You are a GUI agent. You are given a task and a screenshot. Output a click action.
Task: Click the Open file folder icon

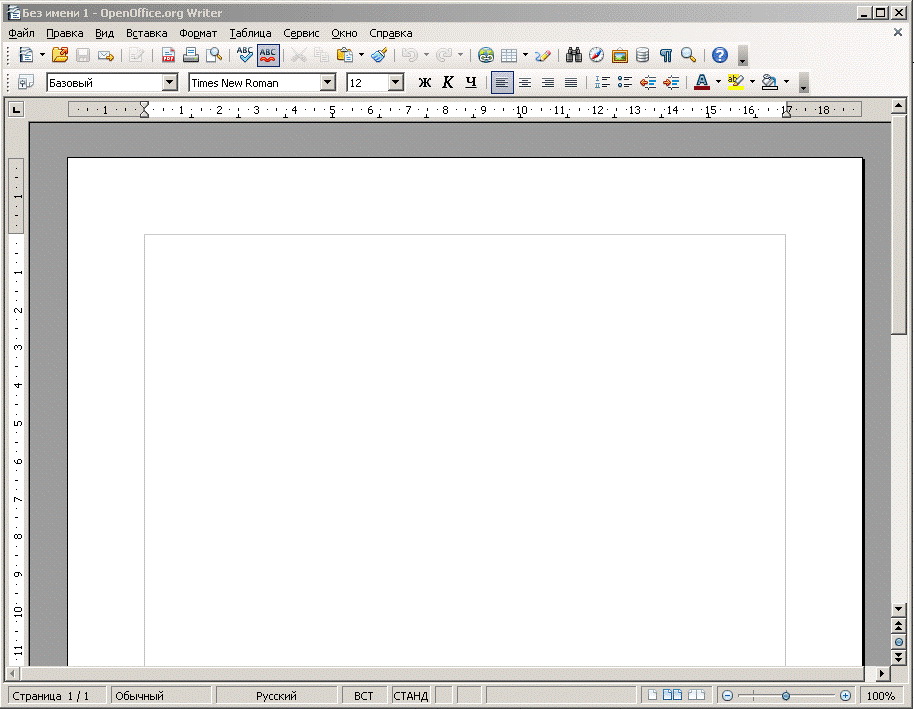click(x=60, y=55)
